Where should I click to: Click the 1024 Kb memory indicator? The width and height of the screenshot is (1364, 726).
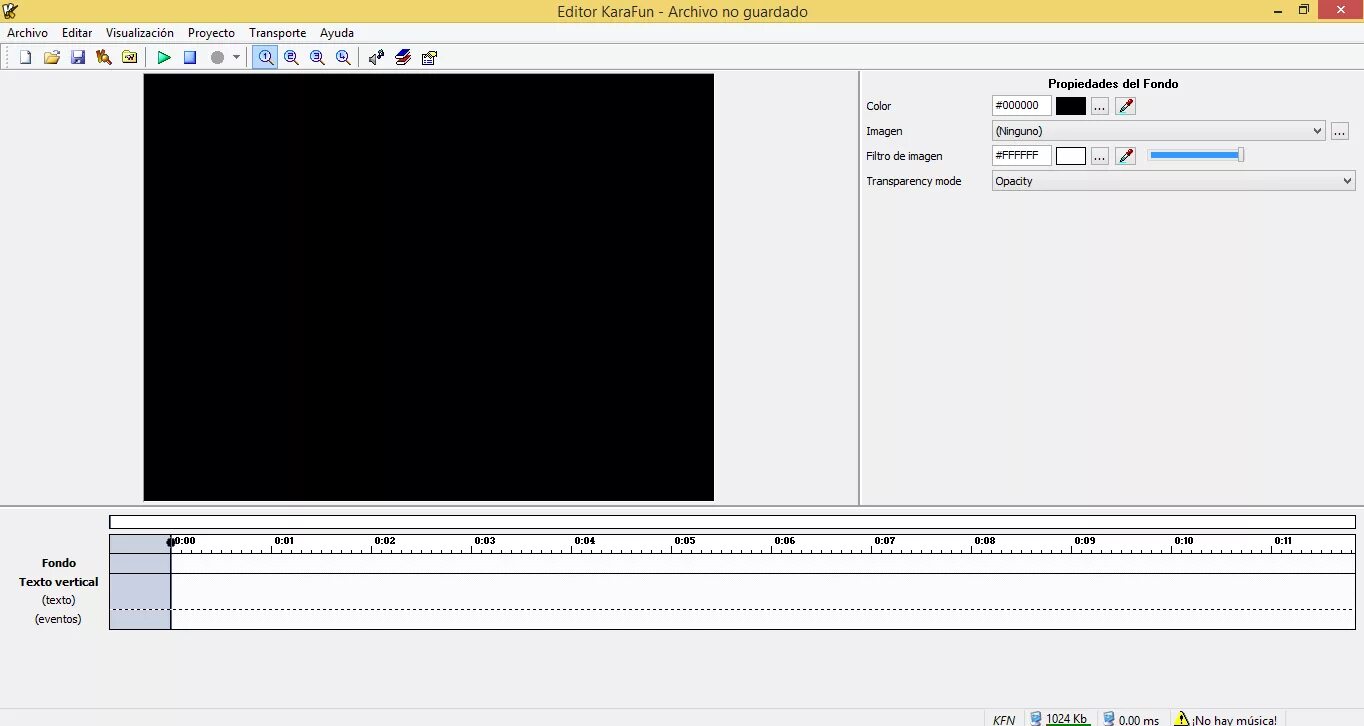(1067, 719)
